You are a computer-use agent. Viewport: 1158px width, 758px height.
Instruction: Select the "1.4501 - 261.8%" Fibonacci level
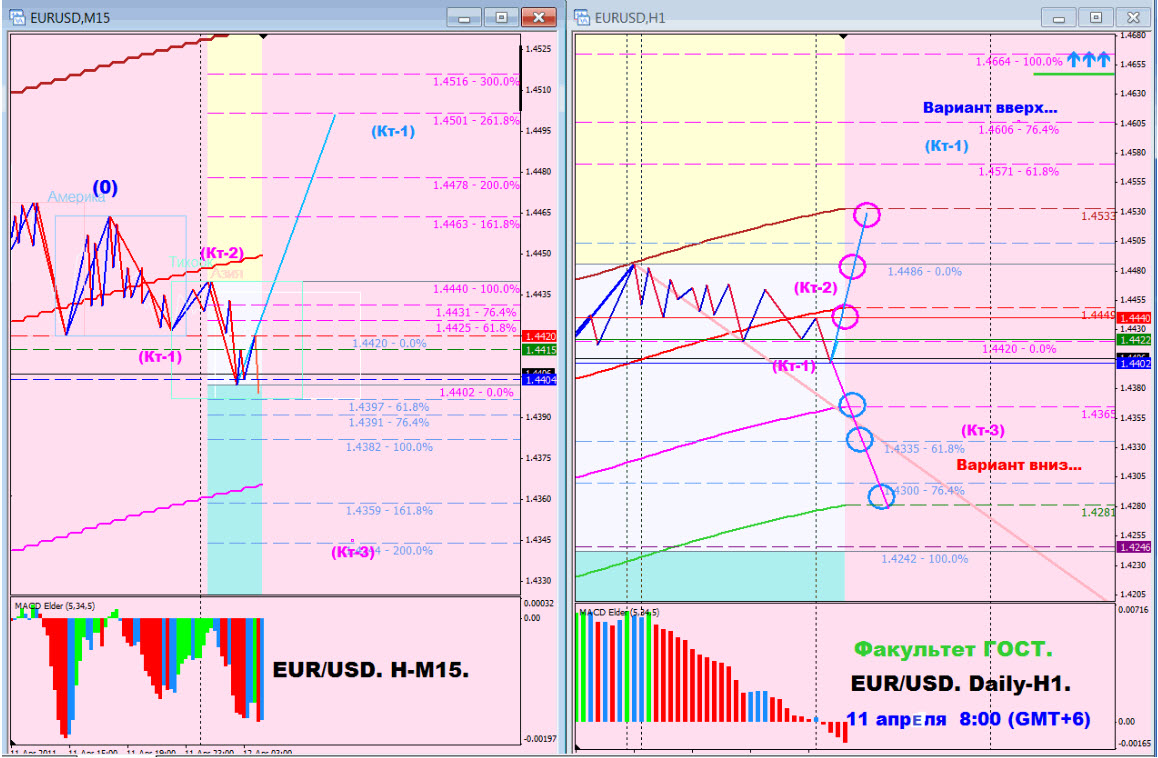476,120
